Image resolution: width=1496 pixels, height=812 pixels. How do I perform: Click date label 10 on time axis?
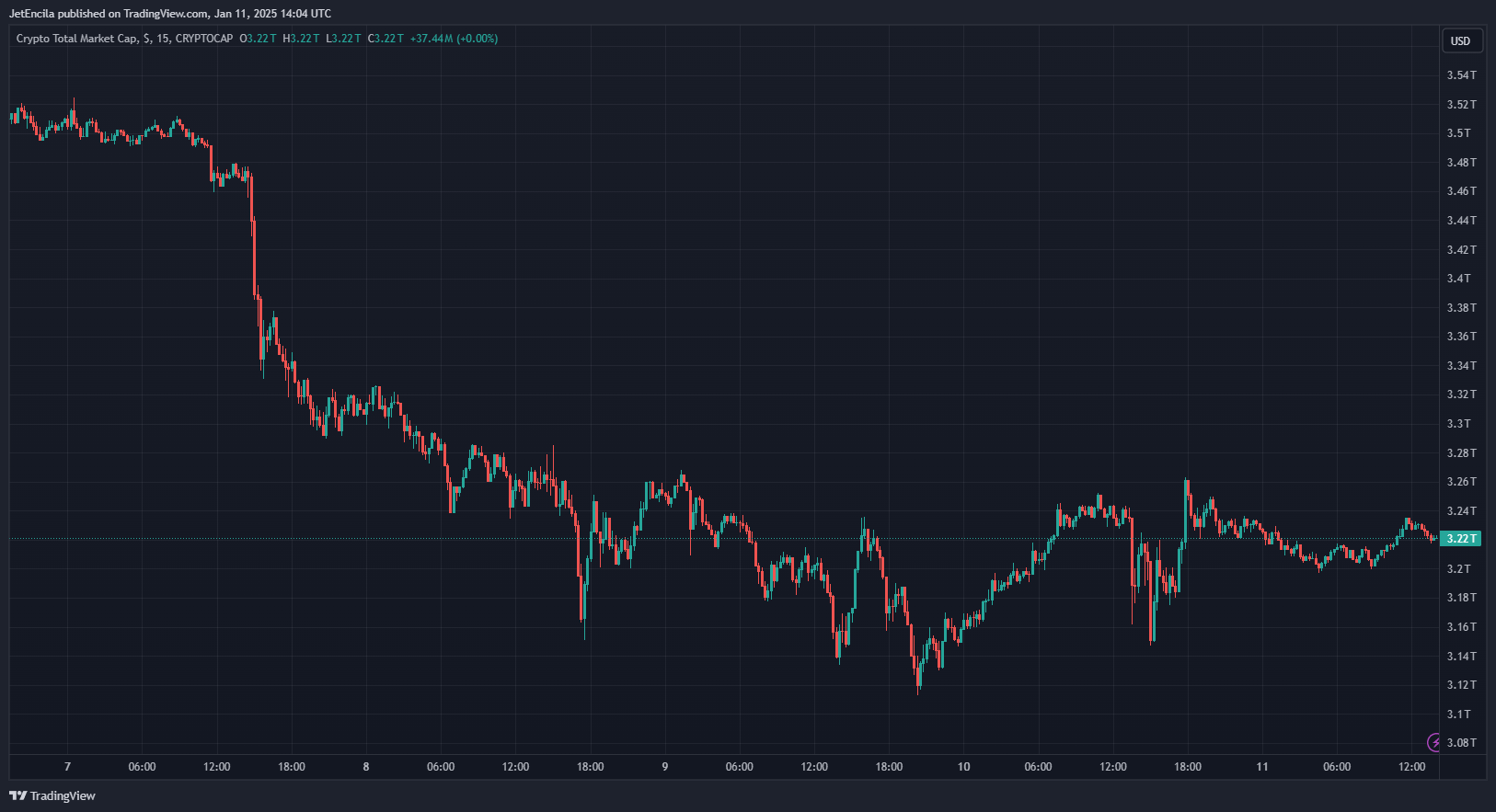point(963,767)
